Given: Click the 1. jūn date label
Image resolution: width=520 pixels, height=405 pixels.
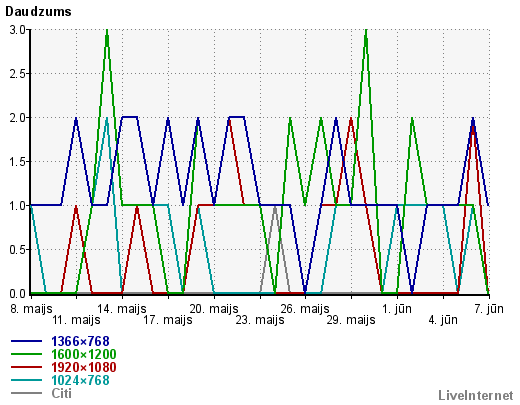Looking at the screenshot, I should (x=397, y=309).
